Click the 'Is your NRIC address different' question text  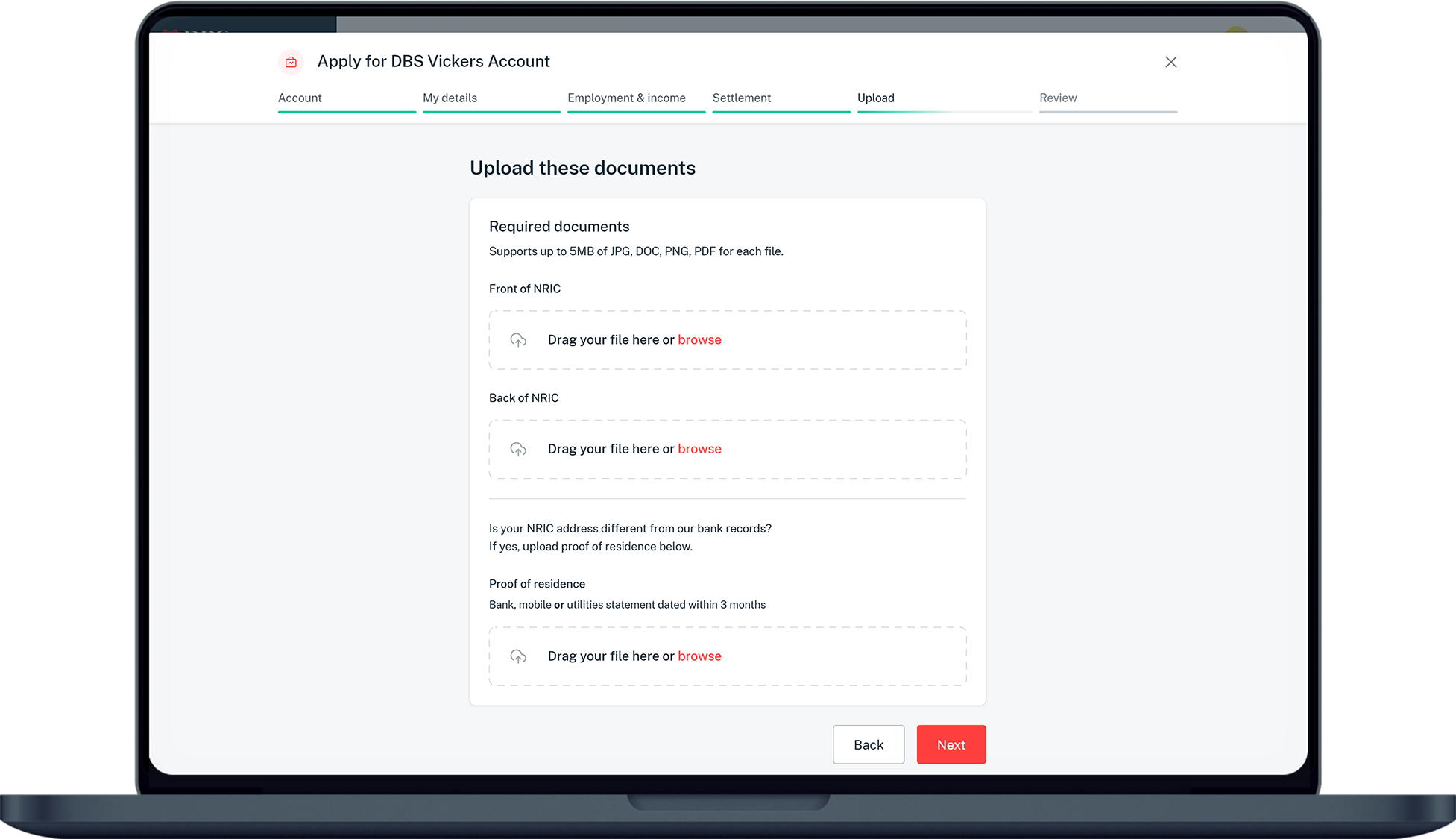click(x=630, y=528)
